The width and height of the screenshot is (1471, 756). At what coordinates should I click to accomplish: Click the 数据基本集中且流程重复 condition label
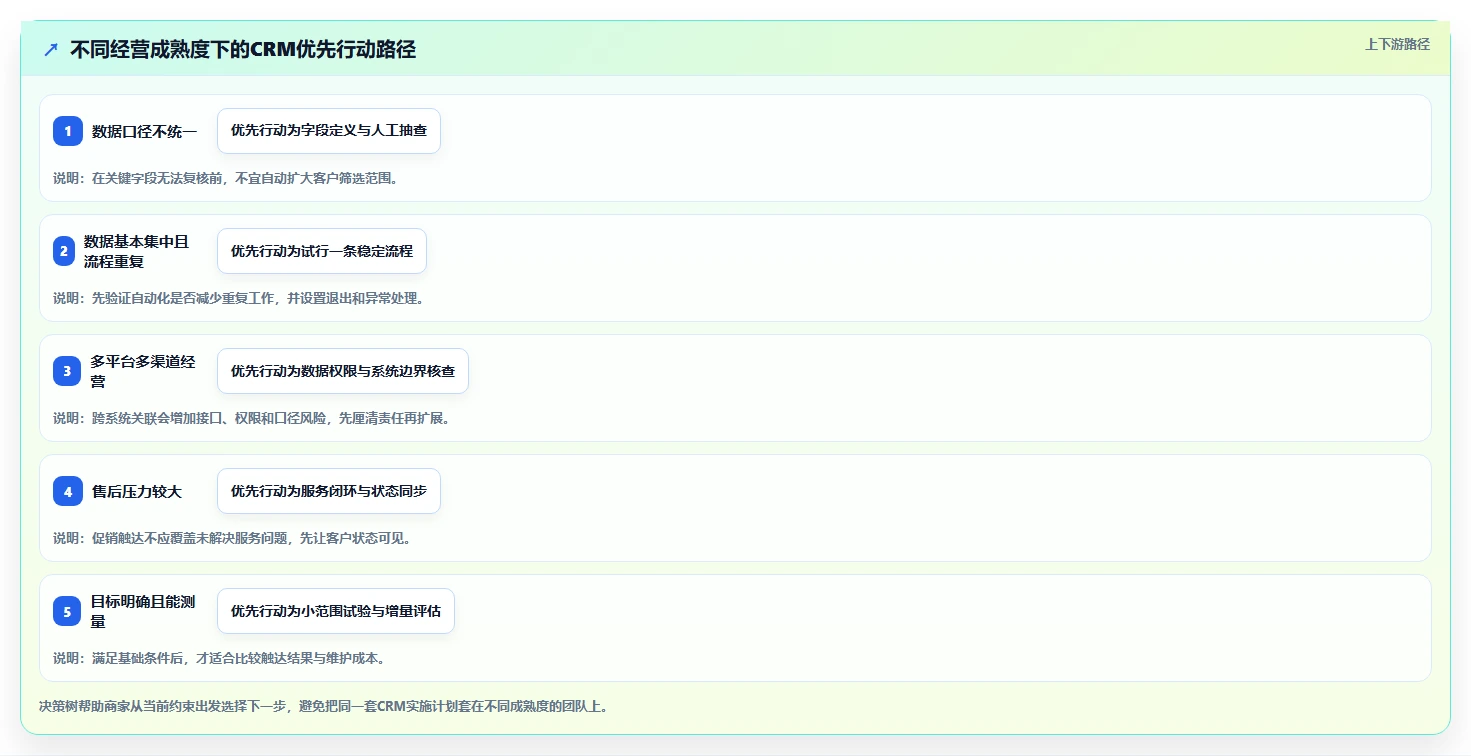click(x=136, y=251)
